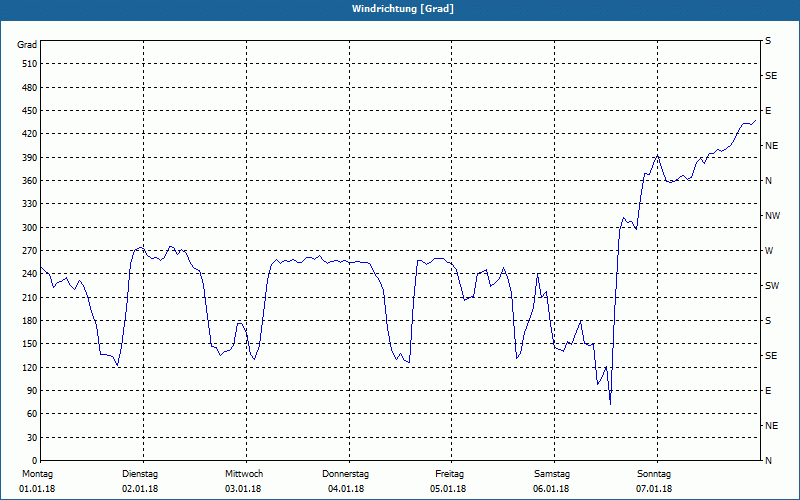Select the date 04.01.18

coord(346,489)
